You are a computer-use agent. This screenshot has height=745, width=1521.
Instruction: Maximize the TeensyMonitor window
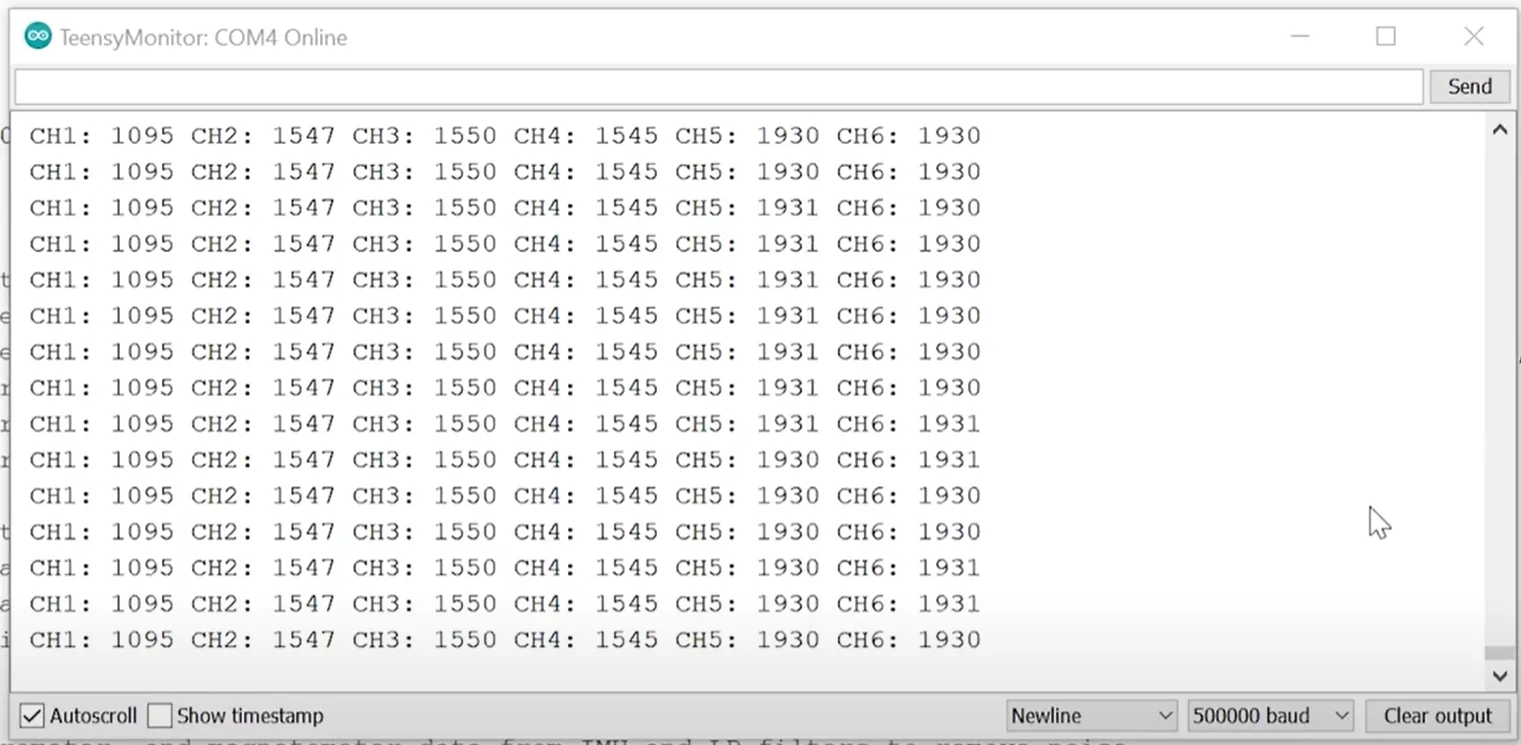[x=1386, y=37]
